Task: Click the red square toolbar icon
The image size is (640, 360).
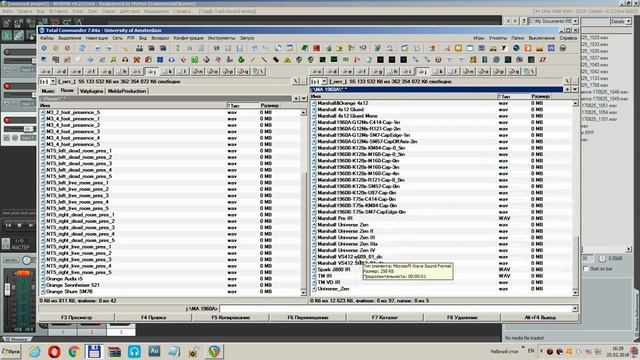Action: (316, 48)
